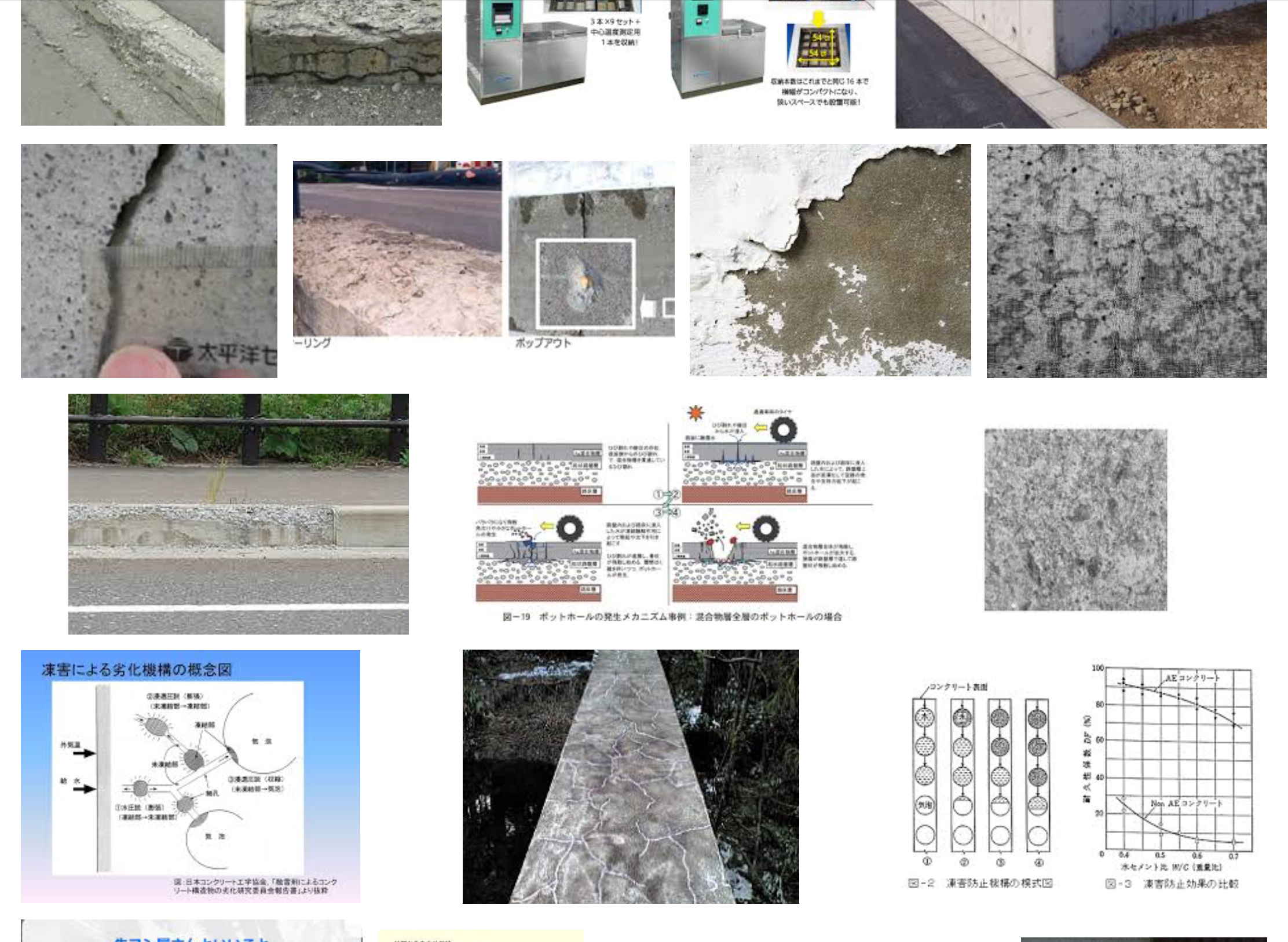Open the eroded concrete block edge photo
Screen dimensions: 1288x942
pyautogui.click(x=343, y=63)
